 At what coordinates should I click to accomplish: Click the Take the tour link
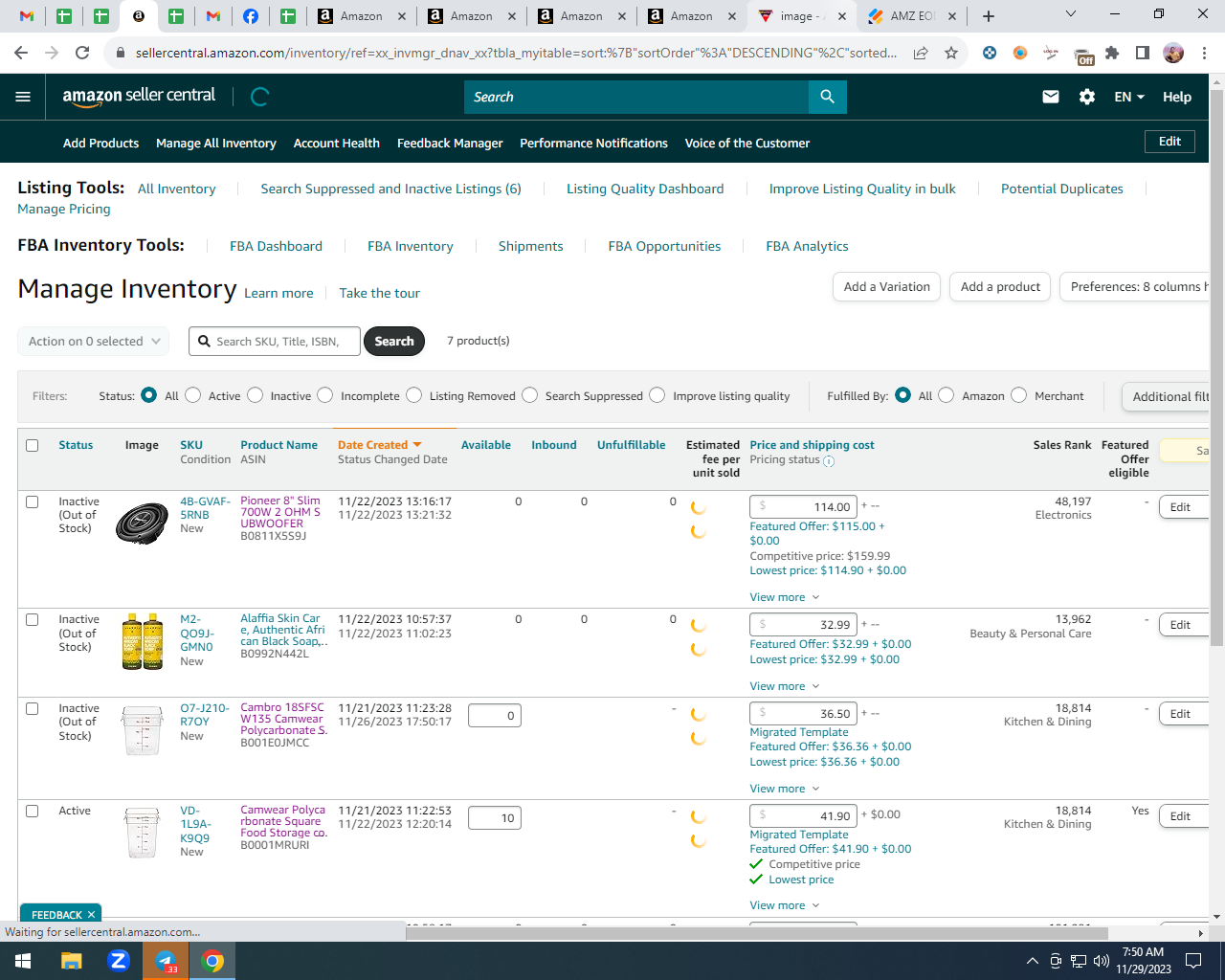[x=379, y=293]
